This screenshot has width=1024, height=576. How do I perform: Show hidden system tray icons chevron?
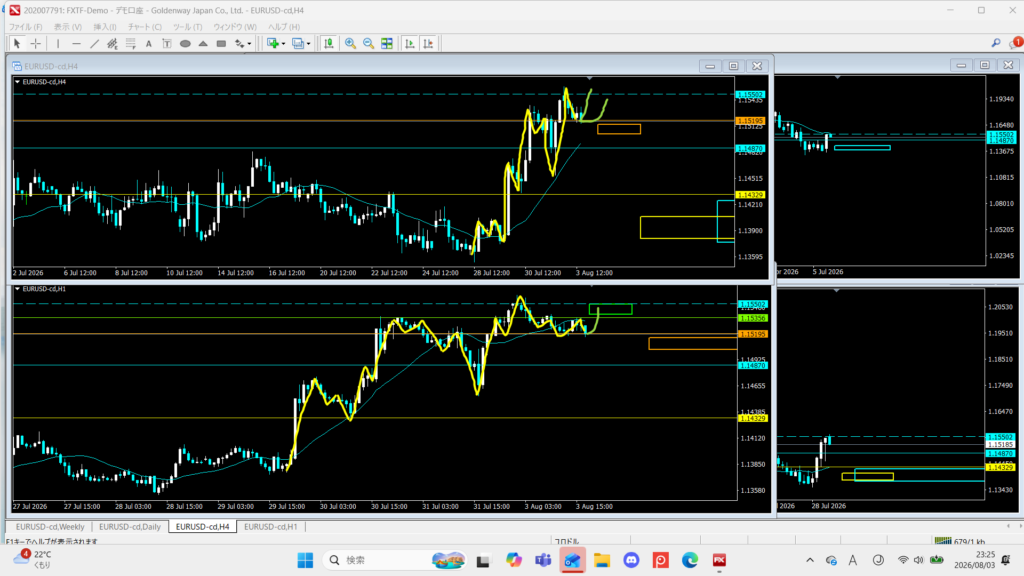810,560
